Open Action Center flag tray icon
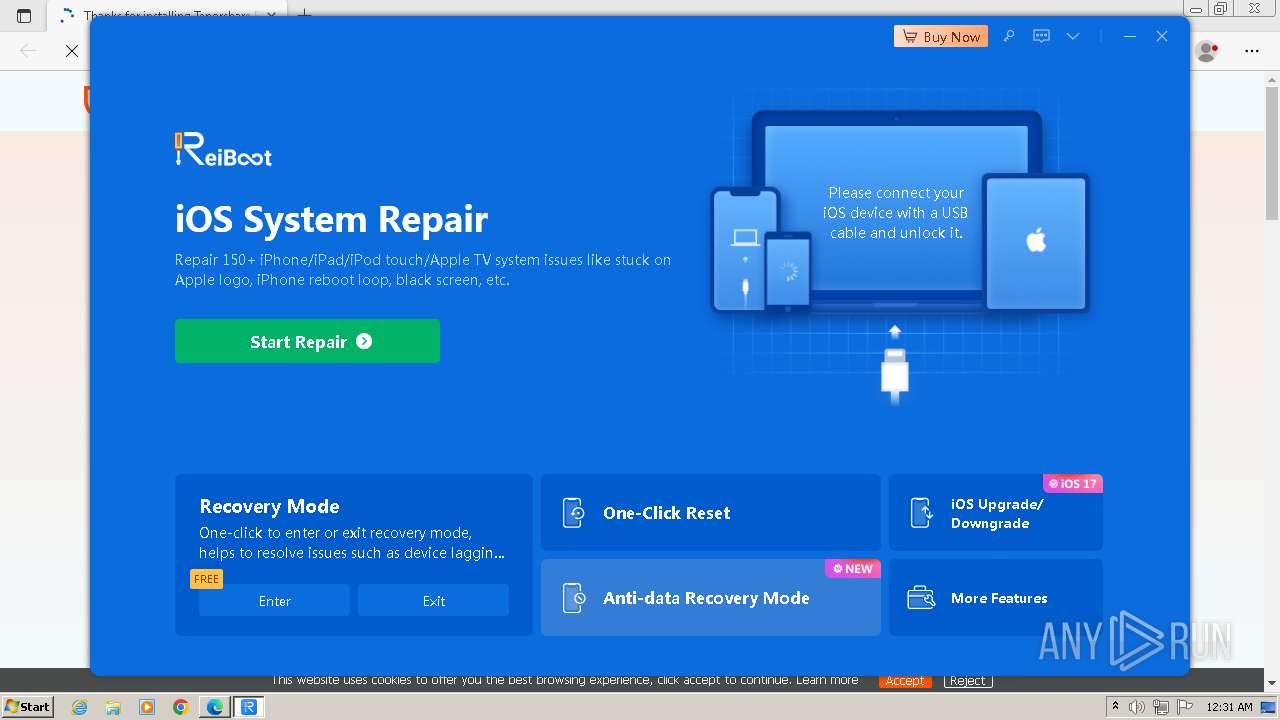Viewport: 1280px width, 720px height. pos(1183,707)
